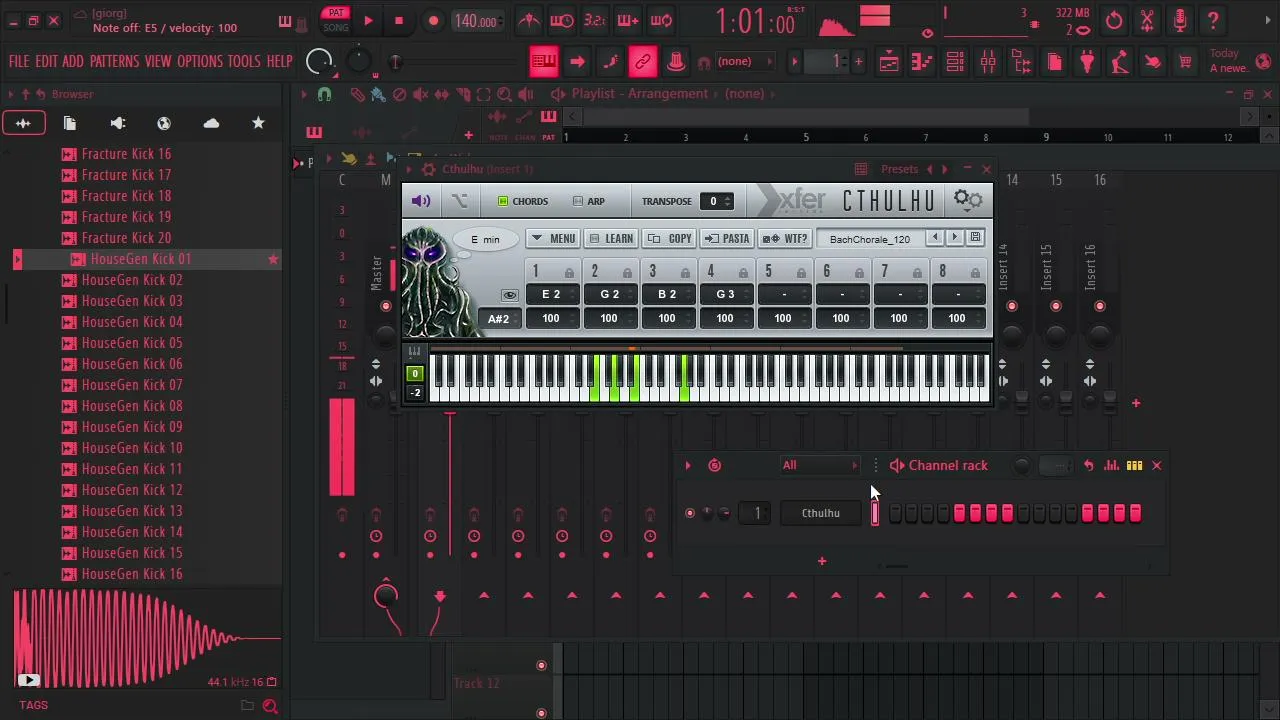This screenshot has width=1280, height=720.
Task: Add a new channel with plus button
Action: 822,561
